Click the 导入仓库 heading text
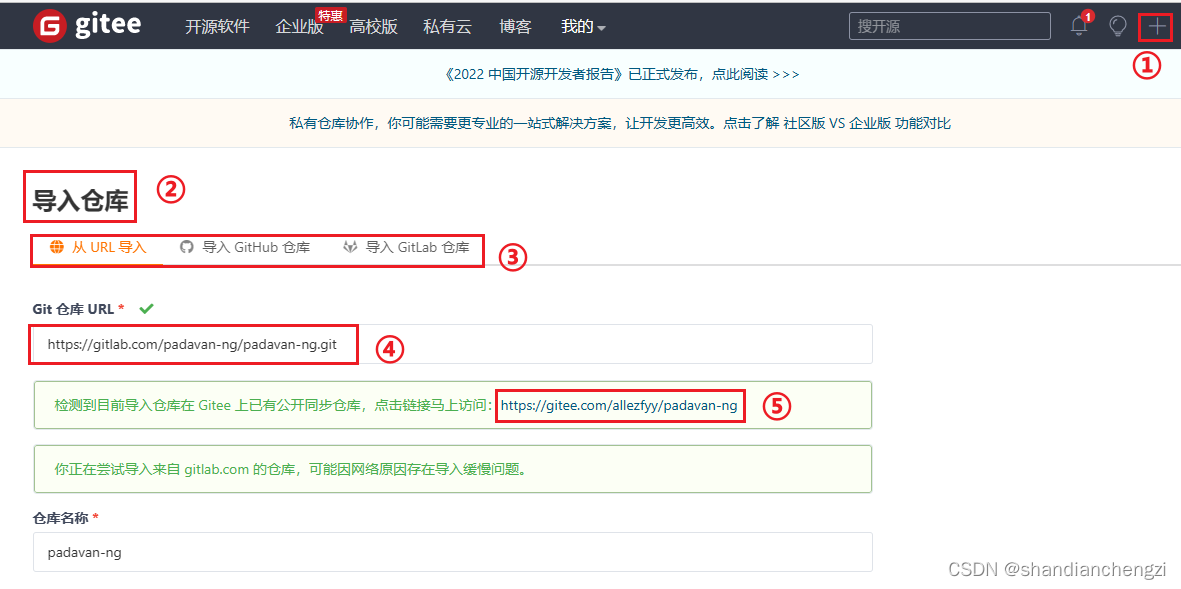The height and width of the screenshot is (589, 1181). pyautogui.click(x=81, y=200)
